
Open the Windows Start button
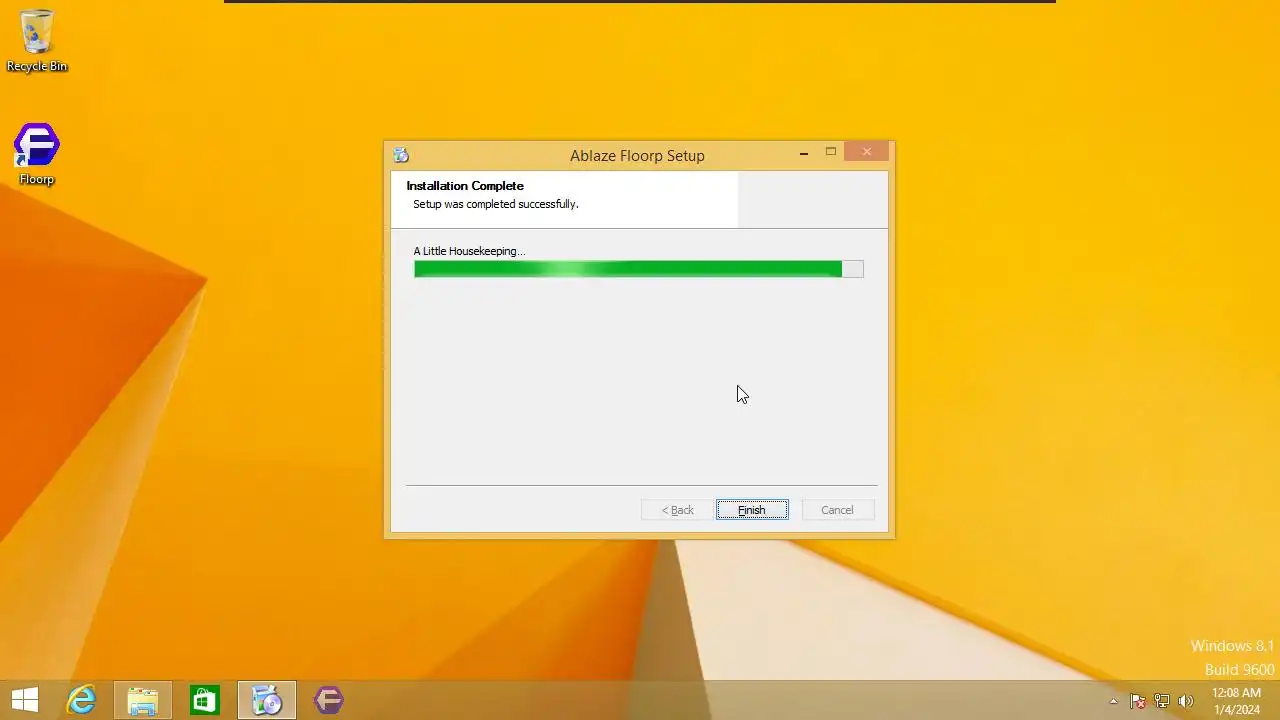24,700
